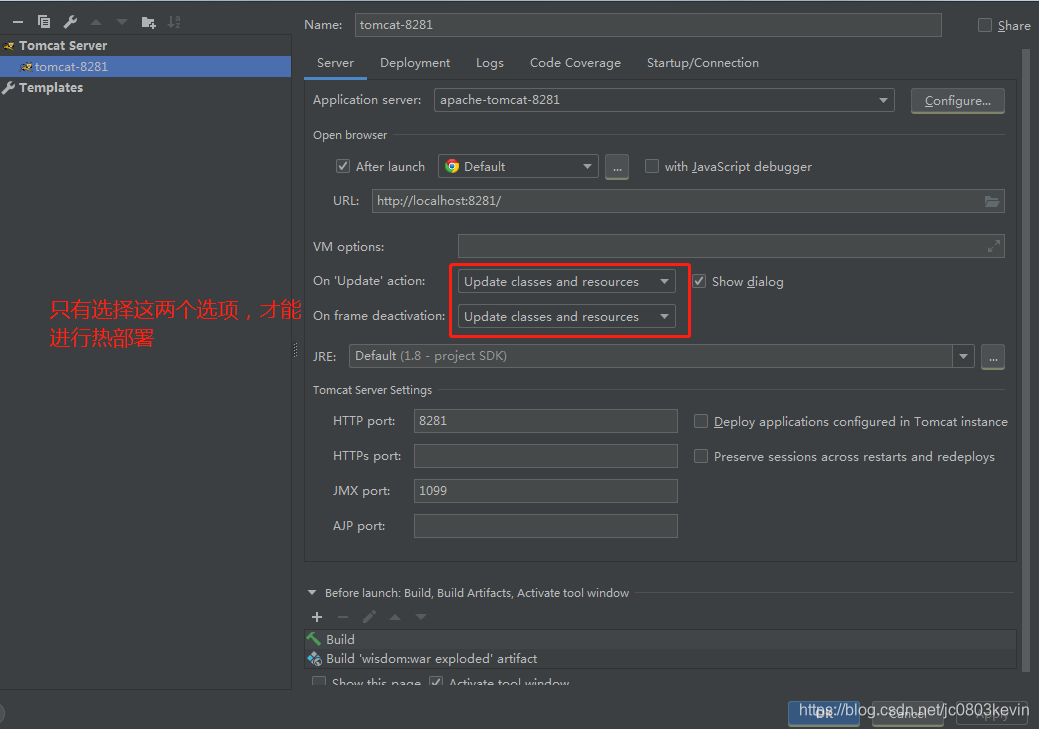Screen dimensions: 1039x729
Task: Open edit defaults wrench icon
Action: (70, 22)
